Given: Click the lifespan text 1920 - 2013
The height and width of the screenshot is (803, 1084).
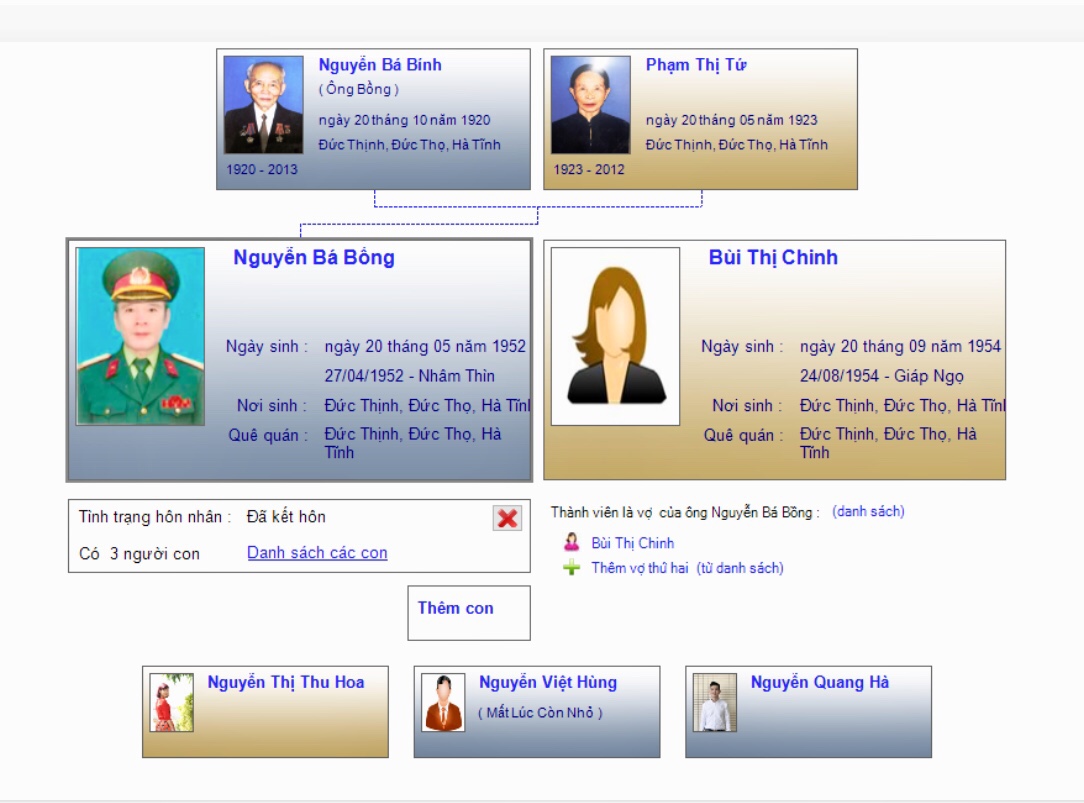Looking at the screenshot, I should click(x=262, y=169).
